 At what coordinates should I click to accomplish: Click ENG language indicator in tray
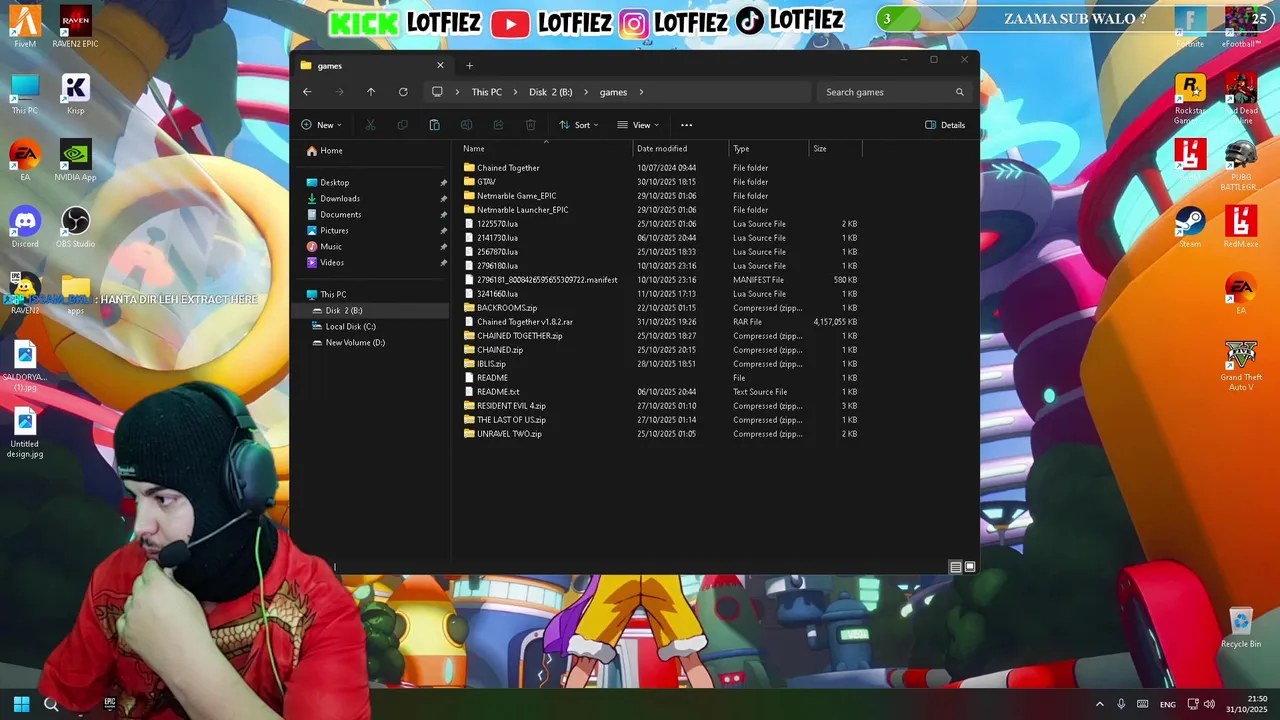1167,704
